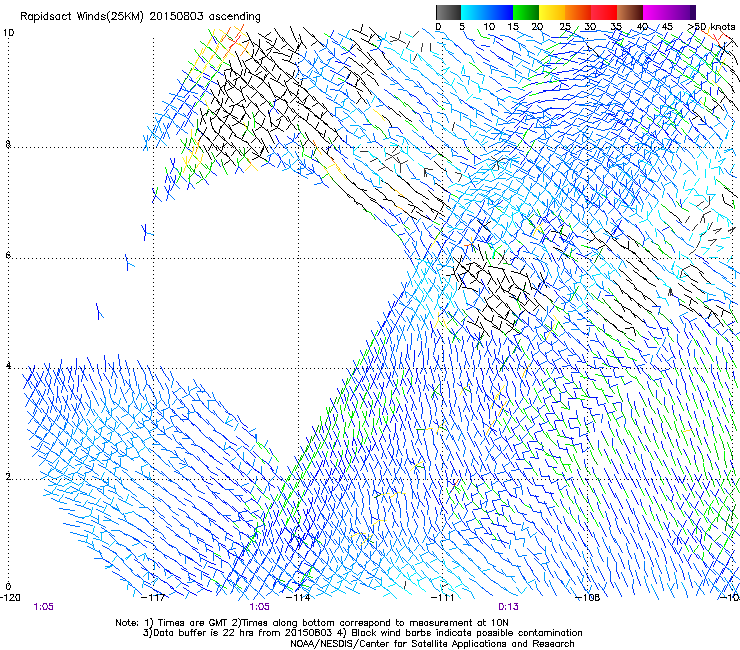Click the legend value 25
The height and width of the screenshot is (650, 740).
pyautogui.click(x=565, y=27)
